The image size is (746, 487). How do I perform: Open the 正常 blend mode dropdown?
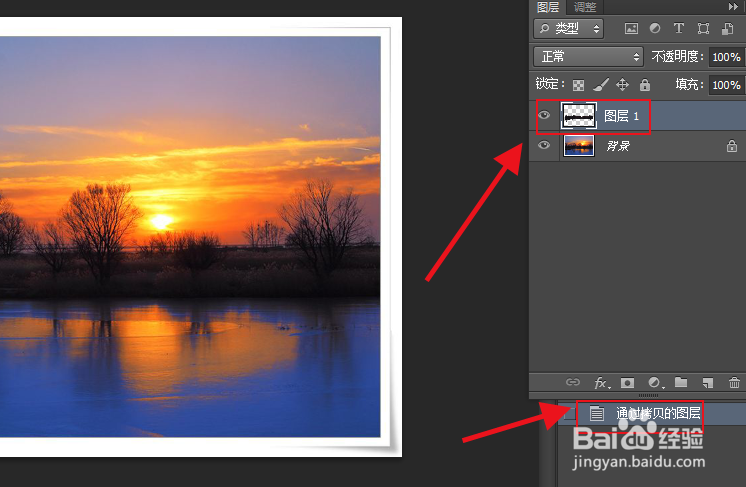[x=589, y=57]
